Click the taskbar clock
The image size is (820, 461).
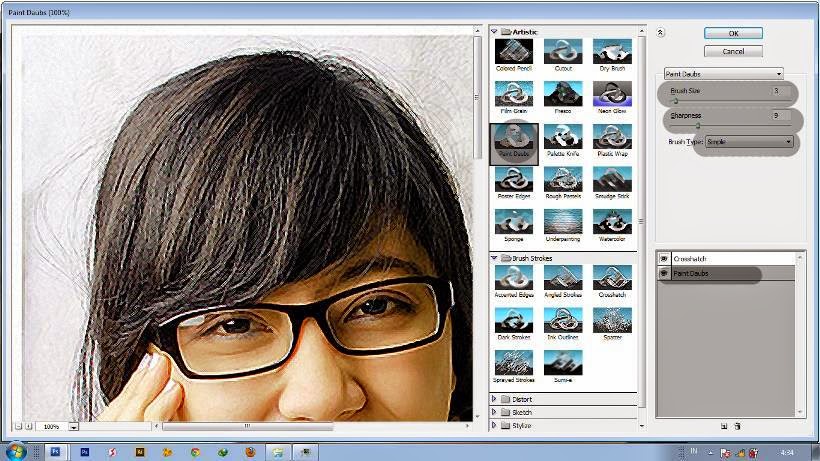[x=786, y=452]
